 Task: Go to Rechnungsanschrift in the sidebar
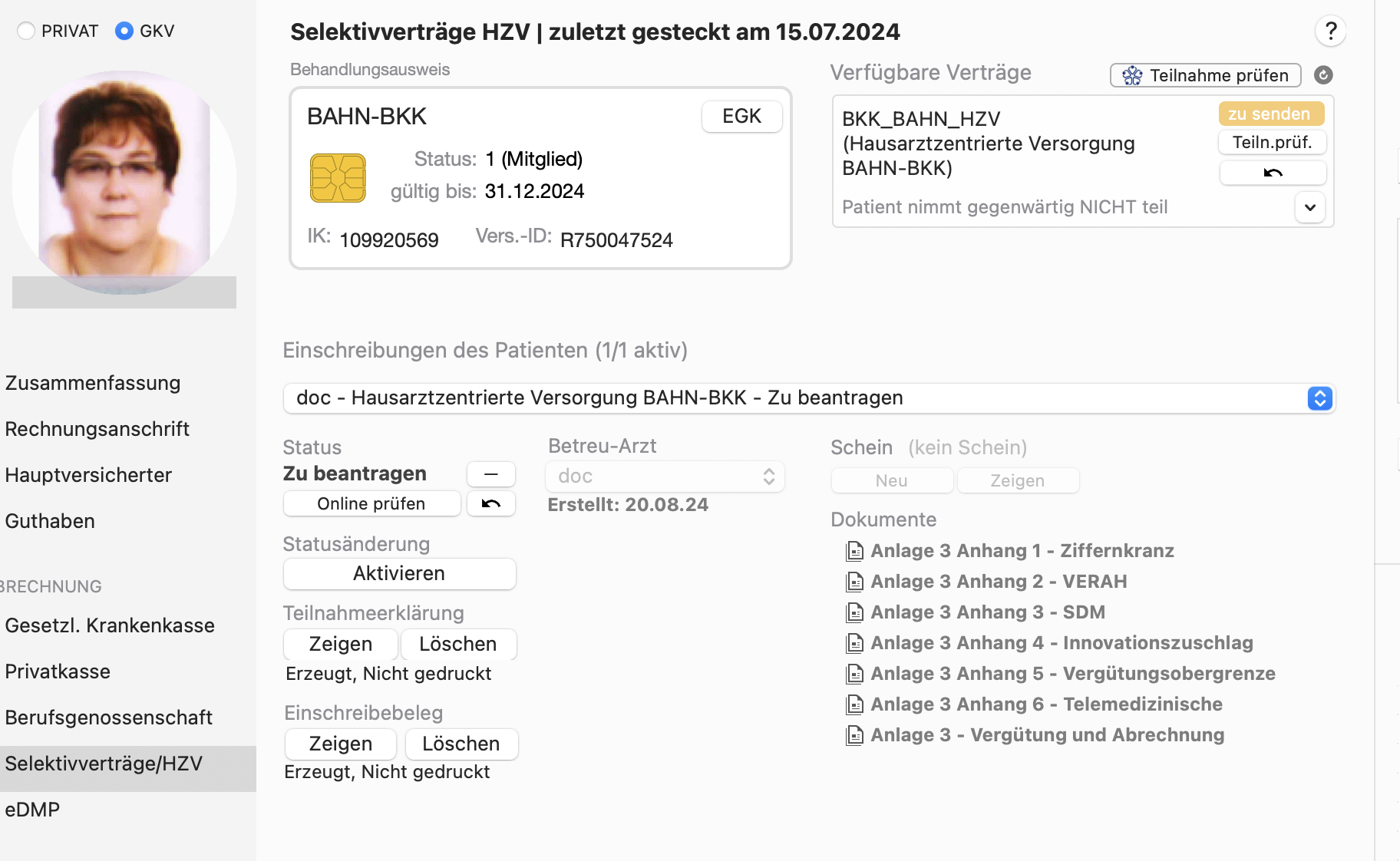click(97, 429)
